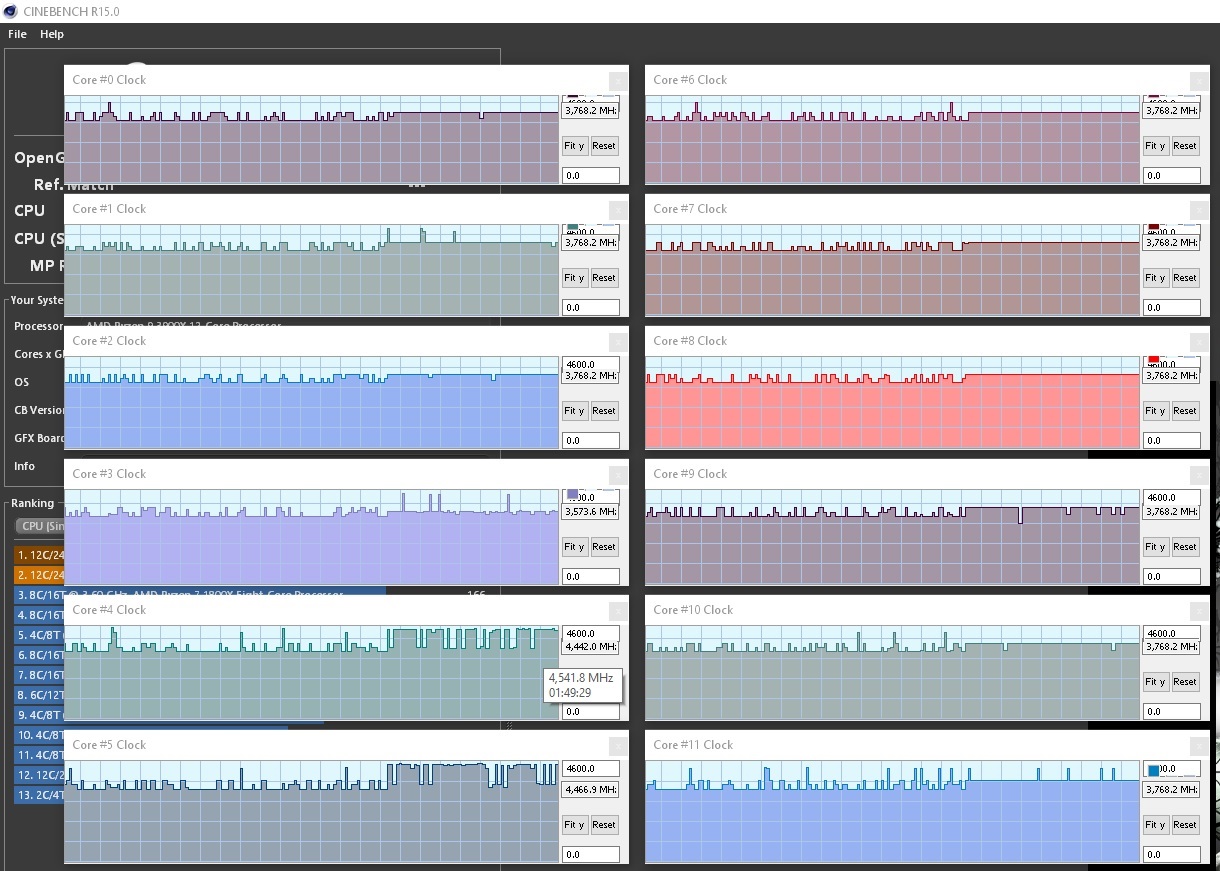The image size is (1220, 871).
Task: Click Reset in Core #8 Clock graph
Action: [x=1185, y=411]
